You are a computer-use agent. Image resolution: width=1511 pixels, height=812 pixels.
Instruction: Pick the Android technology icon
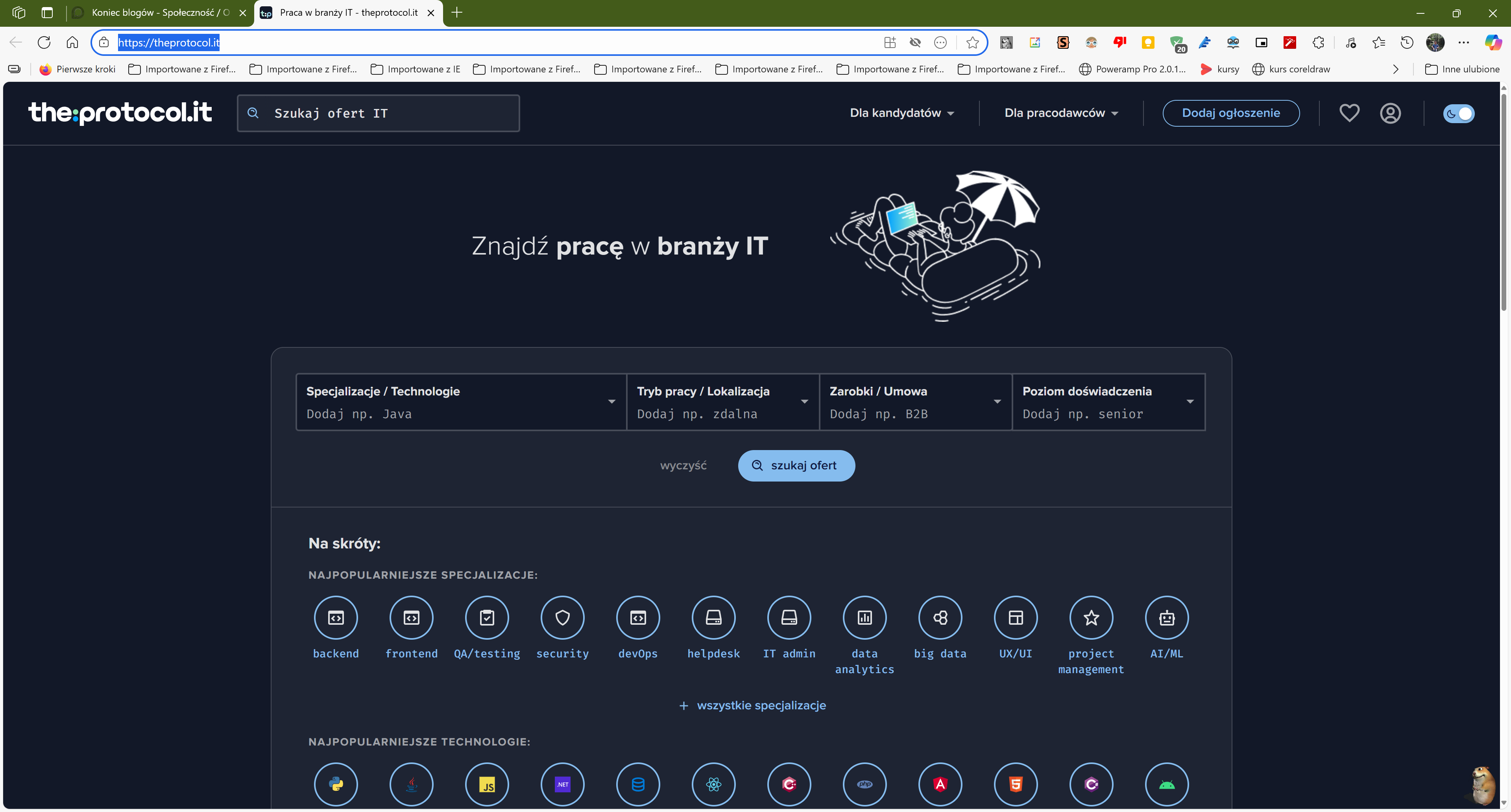(1167, 784)
